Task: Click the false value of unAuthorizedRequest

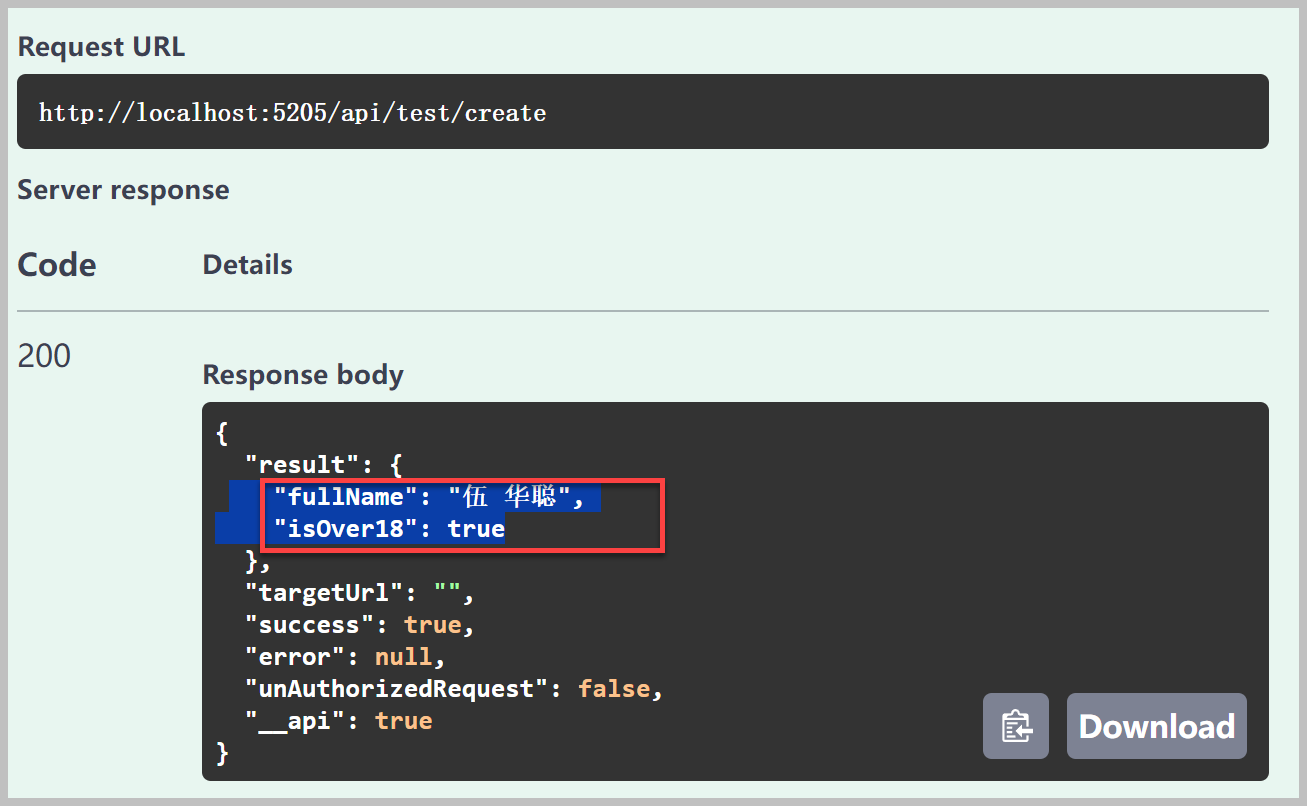Action: pos(614,689)
